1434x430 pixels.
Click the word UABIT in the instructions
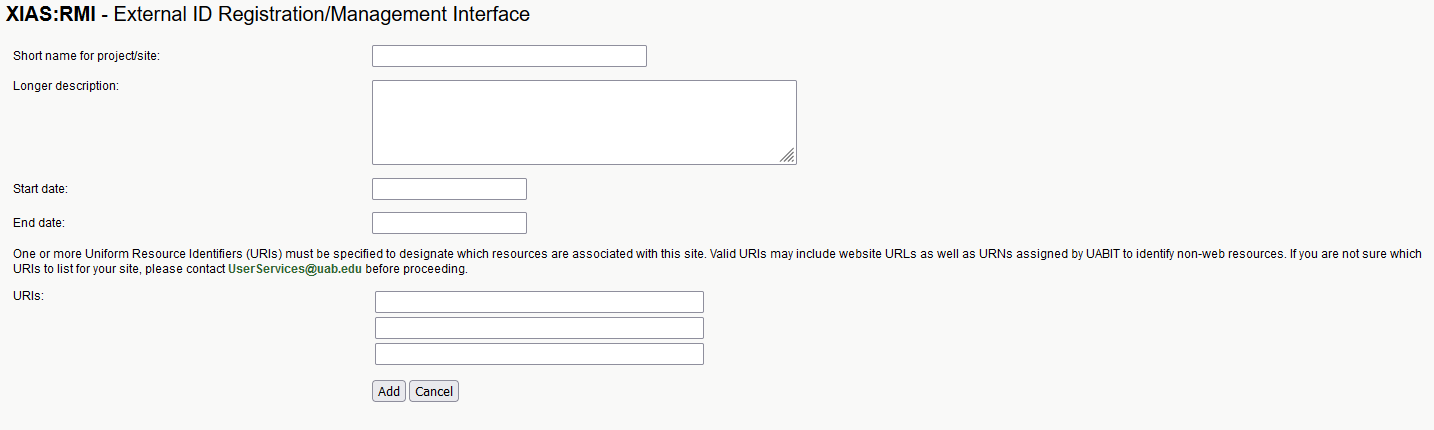coord(1102,255)
